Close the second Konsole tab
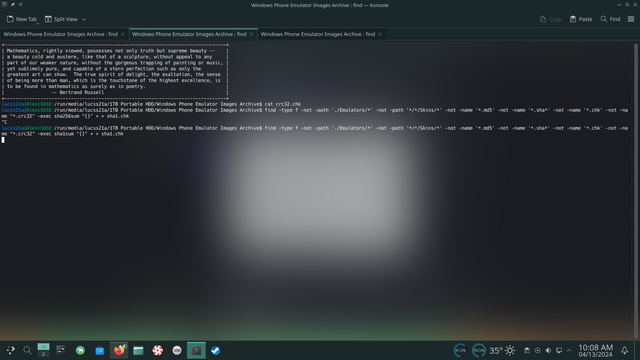 251,34
